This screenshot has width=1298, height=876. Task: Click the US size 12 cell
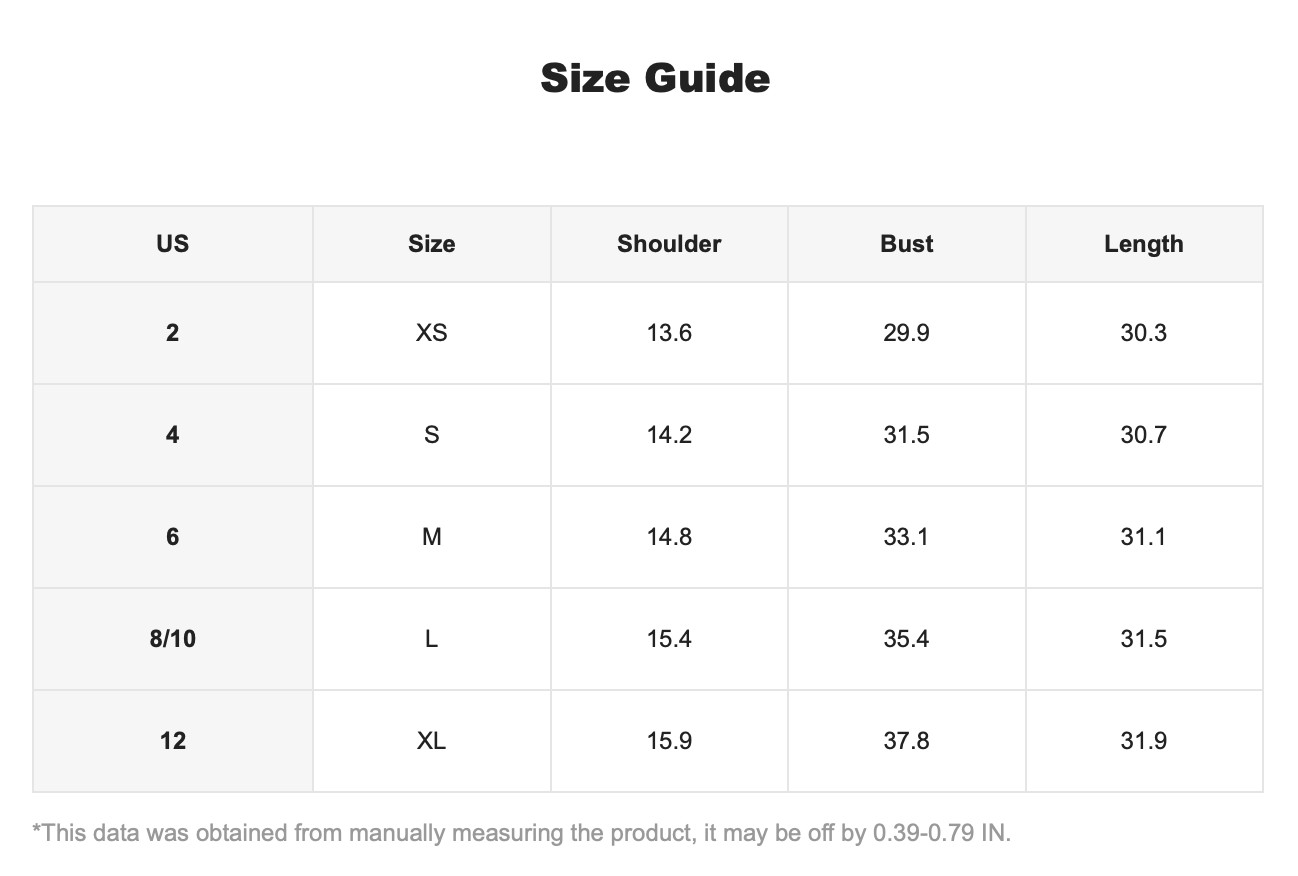point(173,741)
